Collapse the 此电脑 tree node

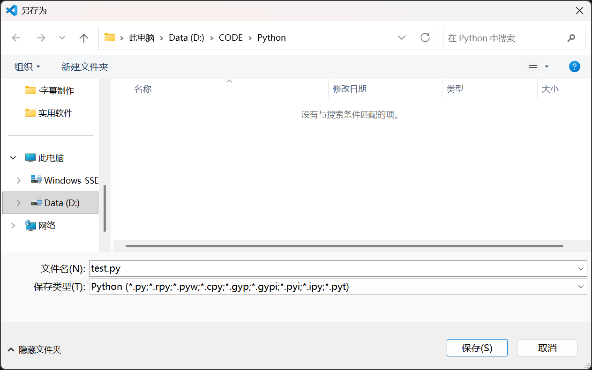coord(13,157)
